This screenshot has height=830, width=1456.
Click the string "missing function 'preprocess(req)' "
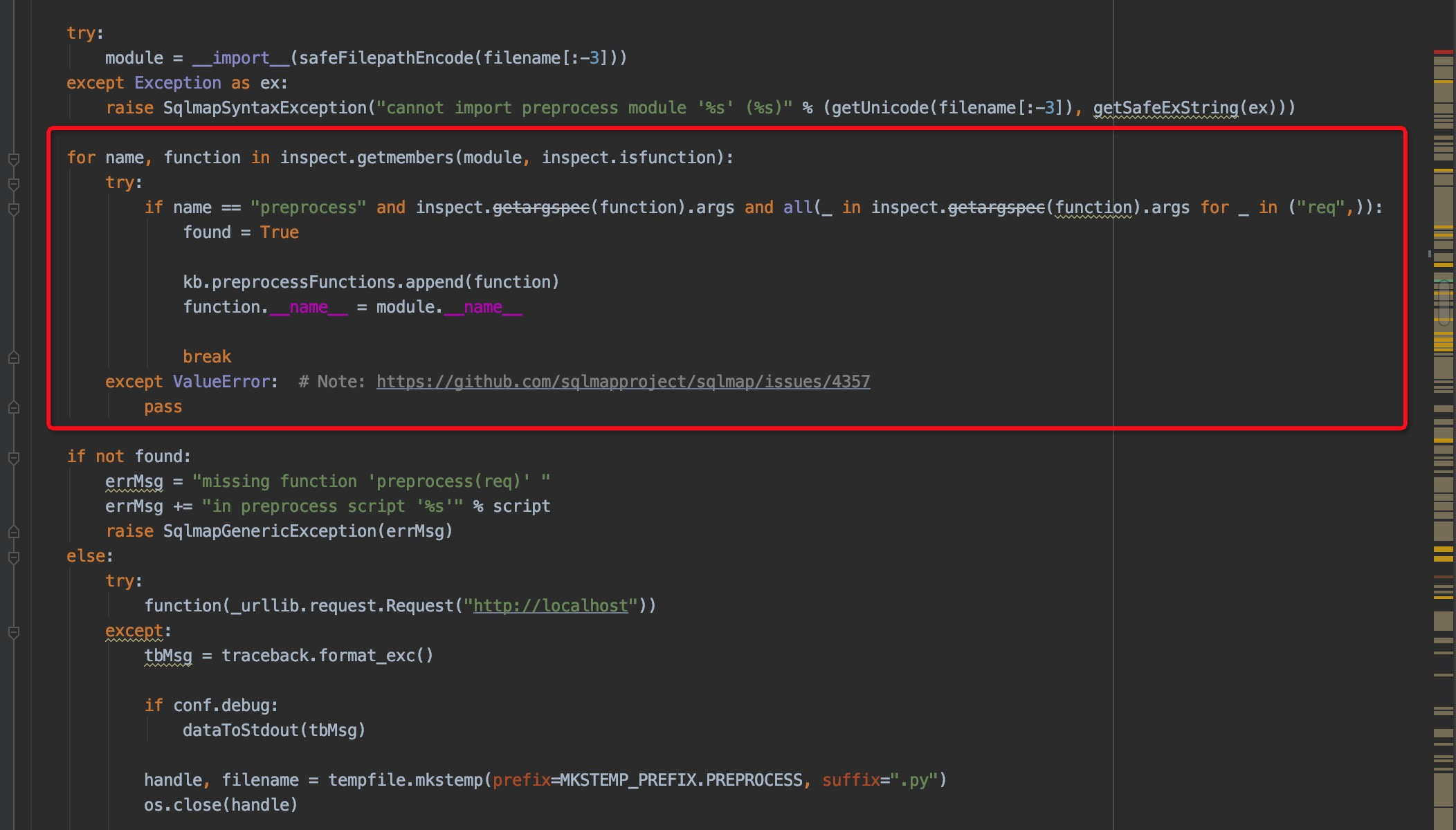372,481
